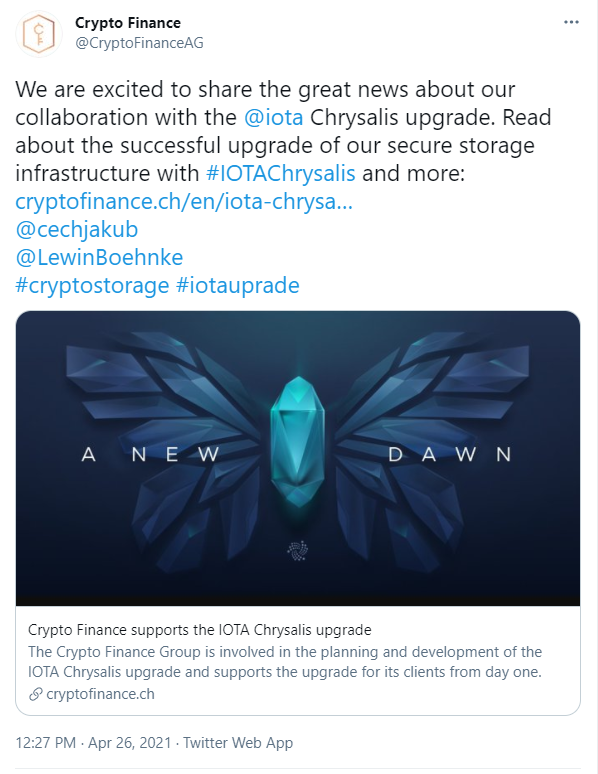Viewport: 598px width, 774px height.
Task: Click the glowing crystal in preview image
Action: click(298, 442)
